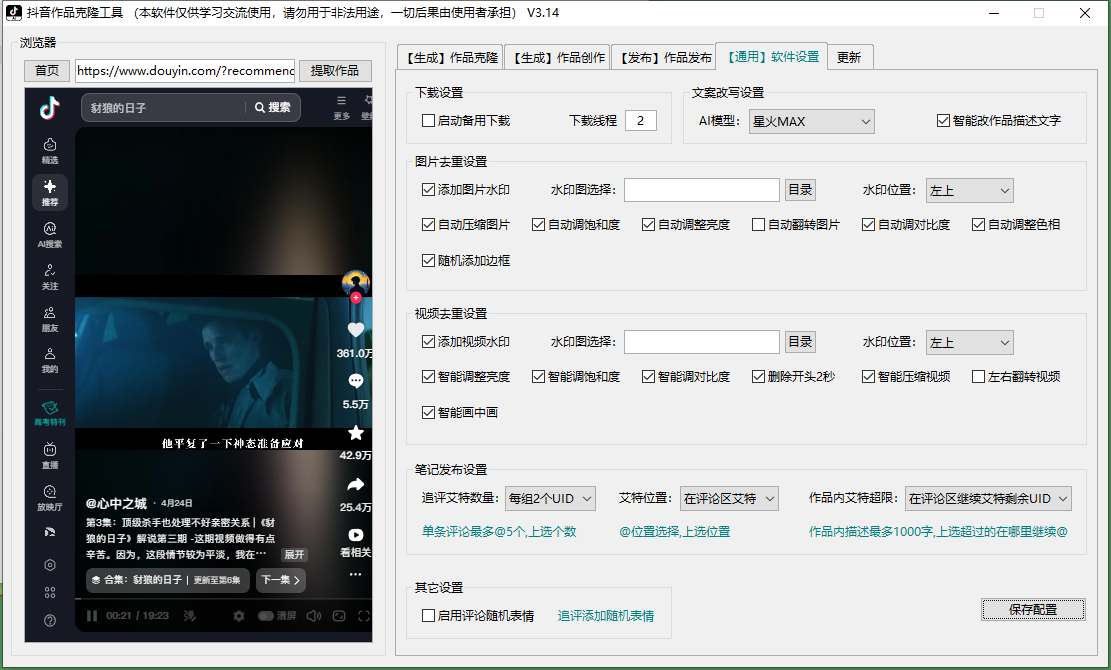This screenshot has width=1111, height=670.
Task: Disable 自动翻转图片 option
Action: pyautogui.click(x=757, y=225)
